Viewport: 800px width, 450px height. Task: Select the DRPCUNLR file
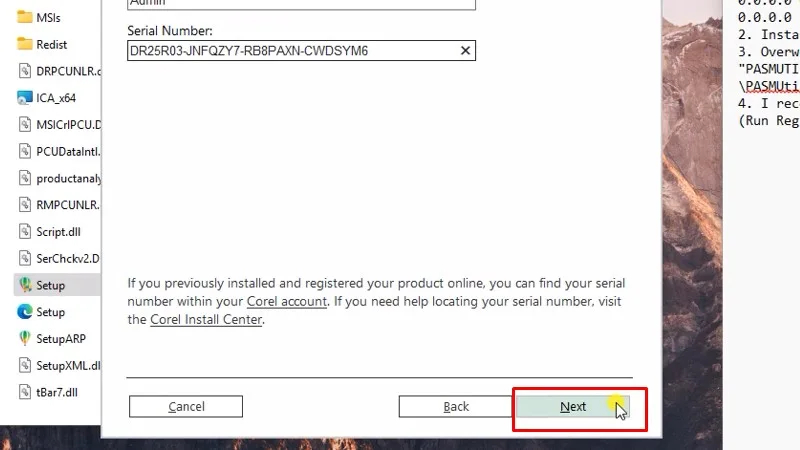67,71
